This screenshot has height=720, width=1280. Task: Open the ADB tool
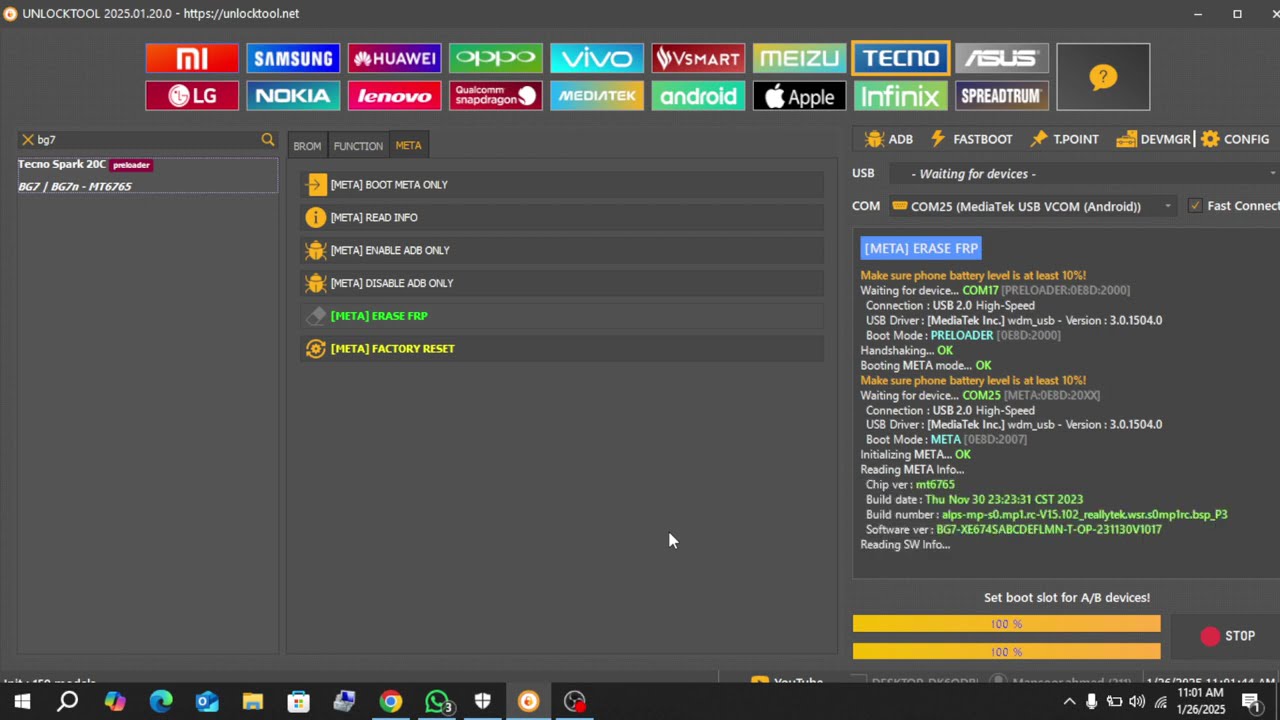coord(889,139)
